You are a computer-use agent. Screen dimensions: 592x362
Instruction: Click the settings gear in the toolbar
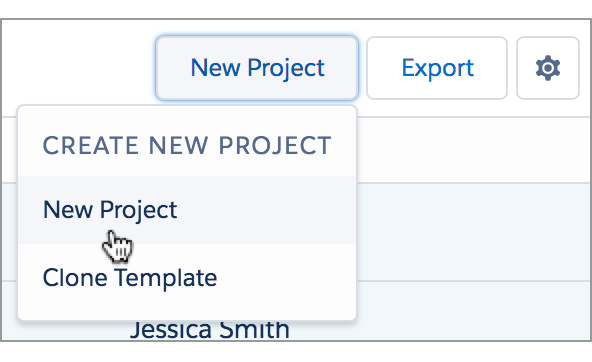tap(547, 68)
